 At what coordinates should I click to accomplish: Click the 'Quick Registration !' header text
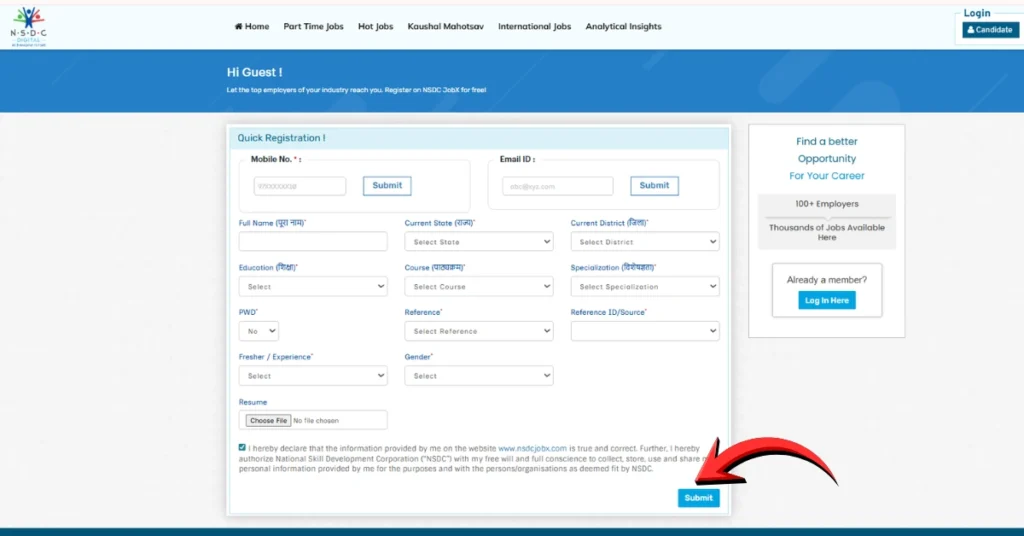[x=281, y=138]
